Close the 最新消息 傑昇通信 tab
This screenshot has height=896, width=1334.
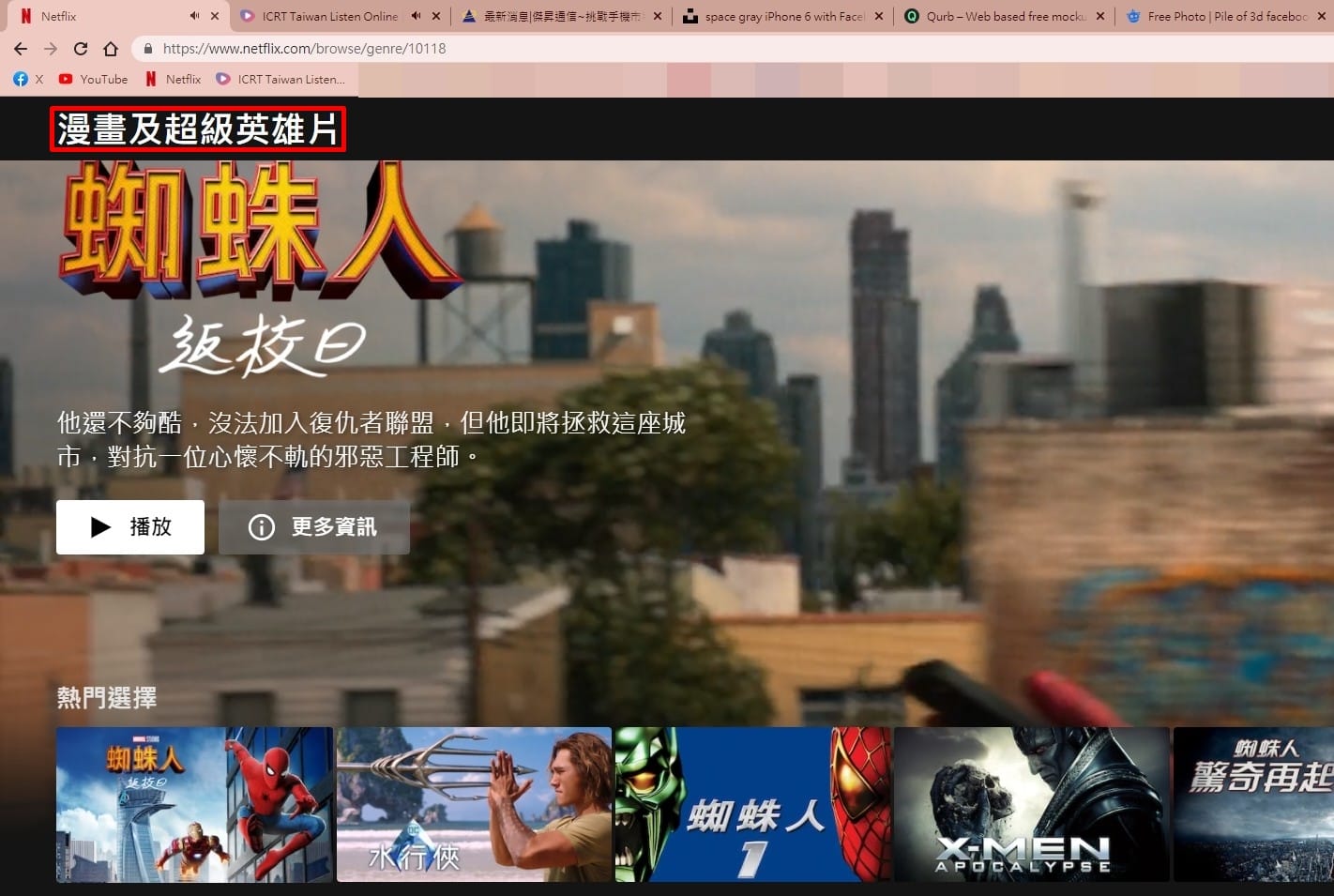point(658,16)
